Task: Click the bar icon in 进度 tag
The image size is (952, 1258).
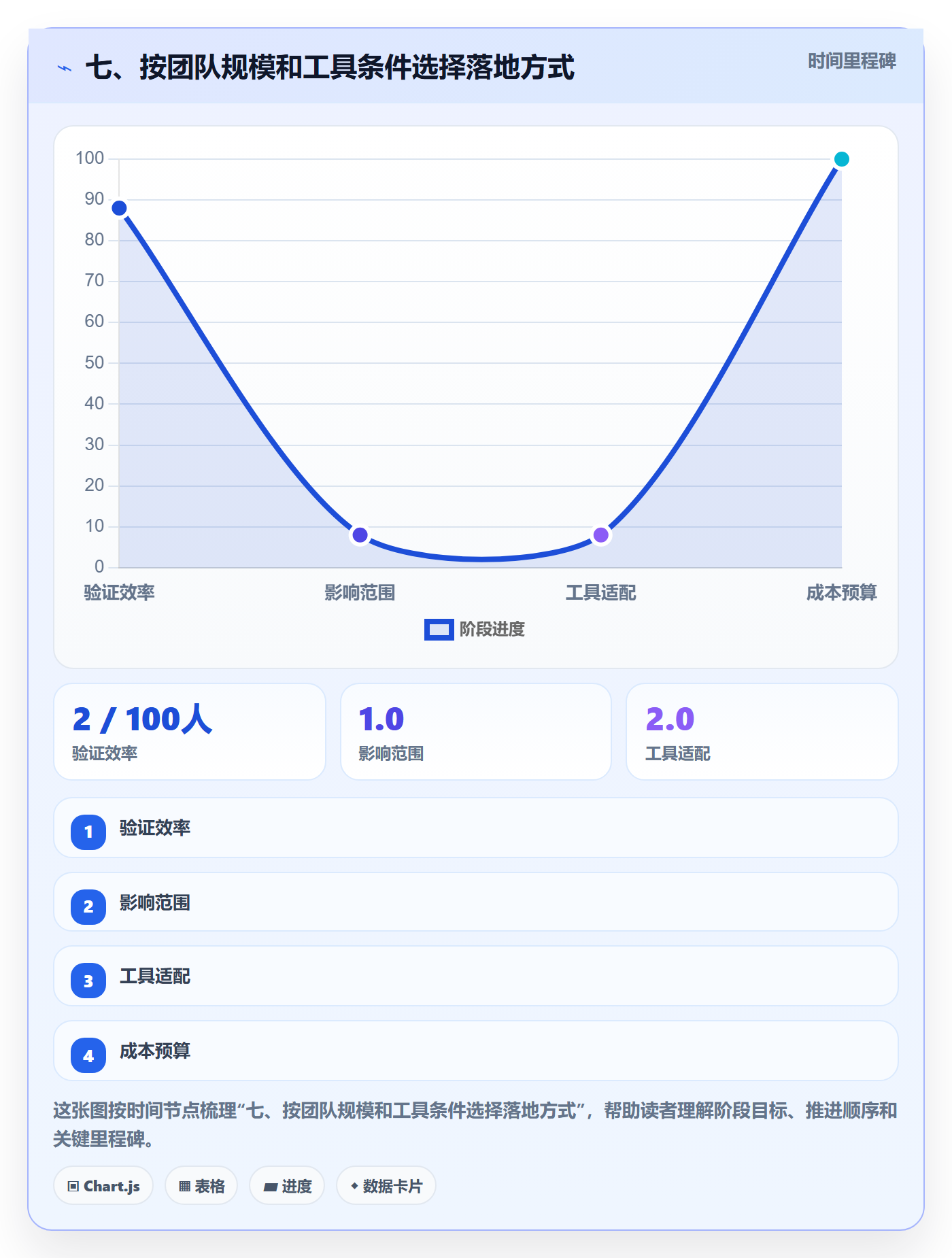Action: point(270,1187)
